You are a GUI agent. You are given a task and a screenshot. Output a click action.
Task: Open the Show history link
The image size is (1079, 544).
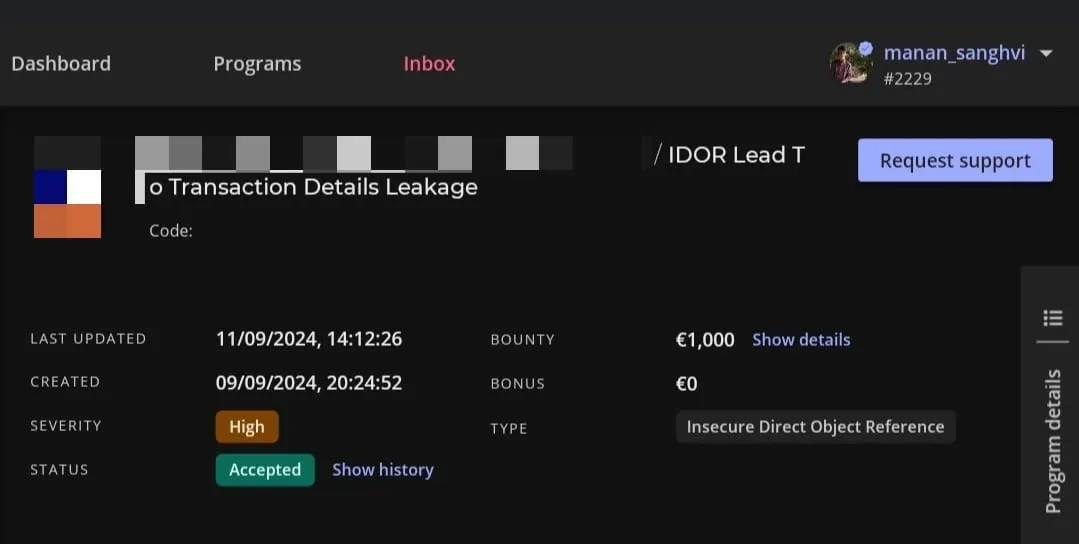coord(382,470)
